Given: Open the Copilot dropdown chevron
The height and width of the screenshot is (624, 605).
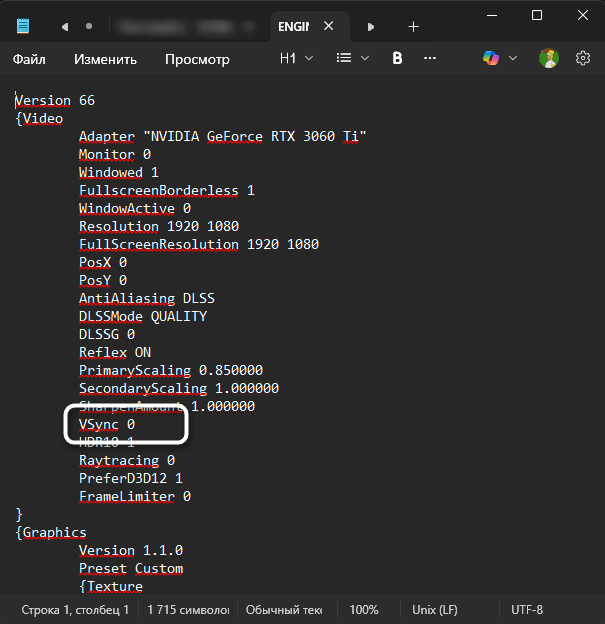Looking at the screenshot, I should tap(513, 59).
